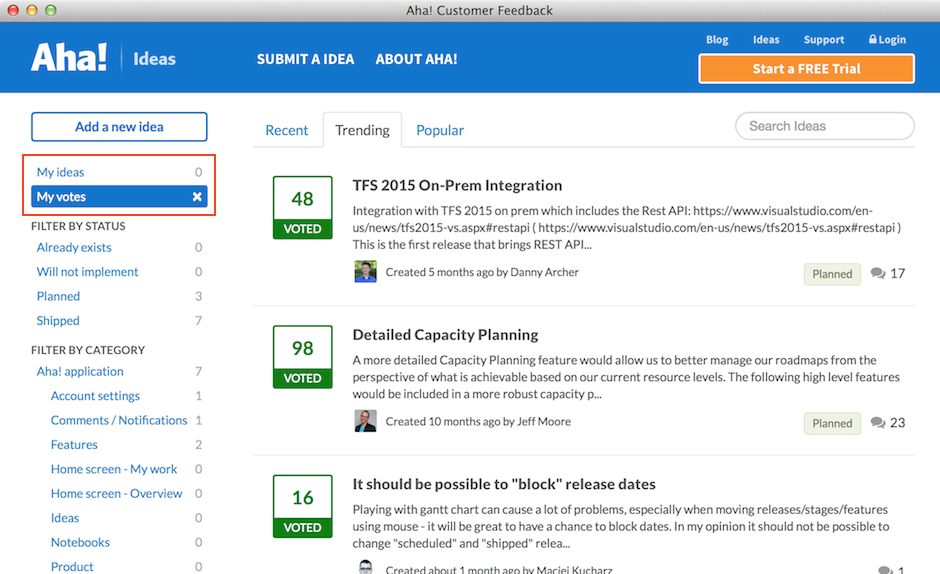This screenshot has height=574, width=940.
Task: Open ABOUT AHA! in header
Action: pyautogui.click(x=416, y=59)
